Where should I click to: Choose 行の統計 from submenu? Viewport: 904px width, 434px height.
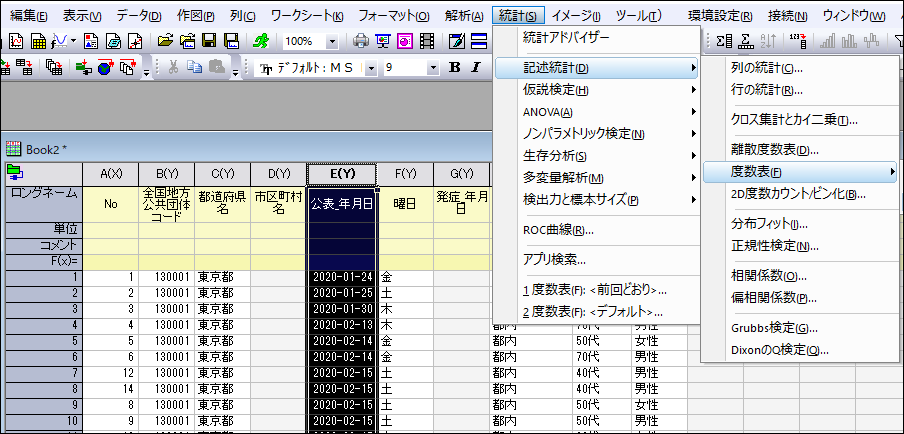(x=800, y=90)
